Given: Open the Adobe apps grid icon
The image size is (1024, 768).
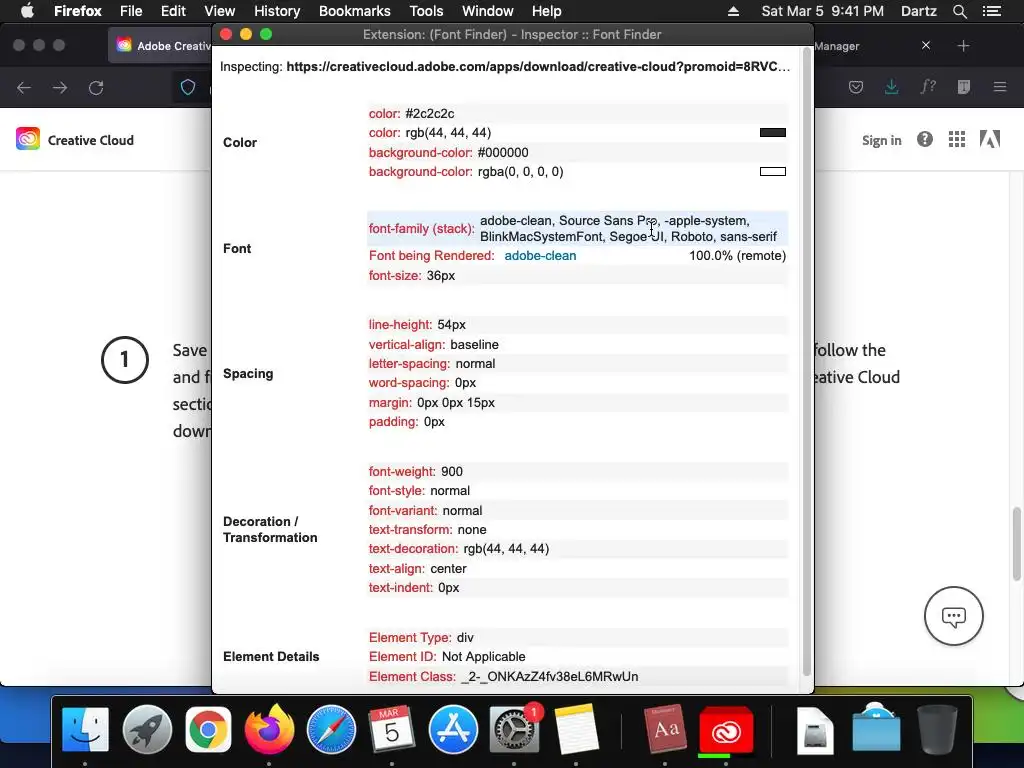Looking at the screenshot, I should 957,139.
